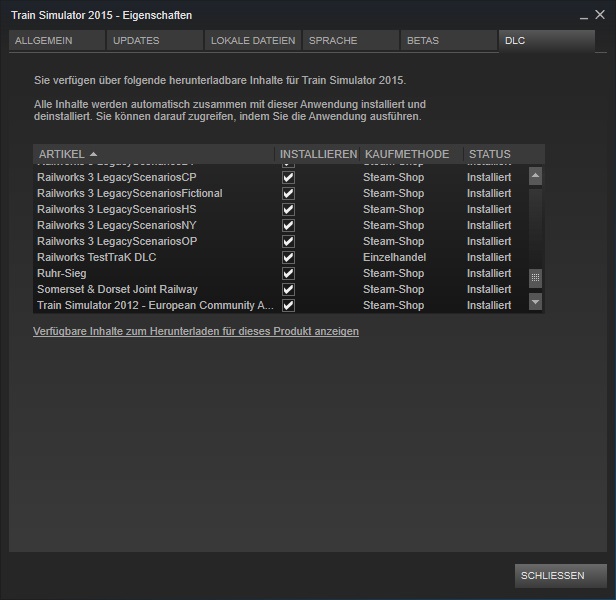Screen dimensions: 616x600
Task: Select the Railworks 3 LegacyScenariosOP entry
Action: coord(280,242)
